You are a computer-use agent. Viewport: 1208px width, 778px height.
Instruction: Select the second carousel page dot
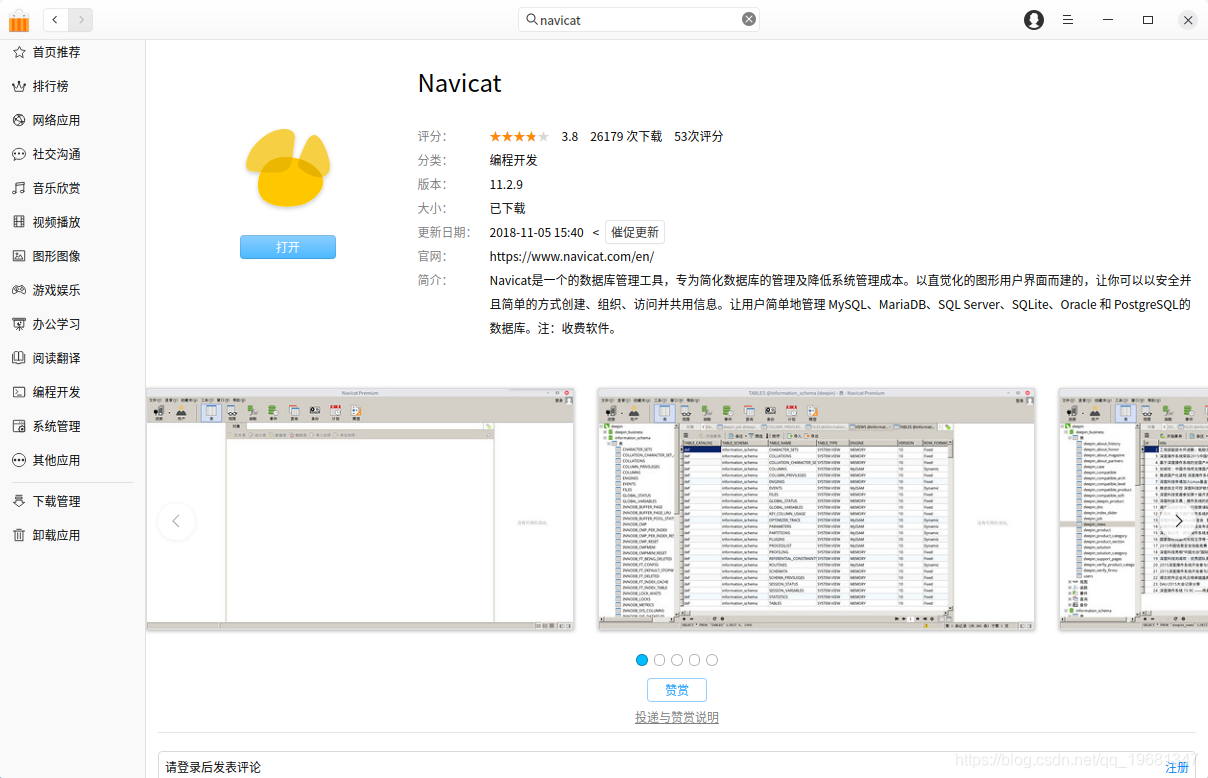tap(659, 660)
